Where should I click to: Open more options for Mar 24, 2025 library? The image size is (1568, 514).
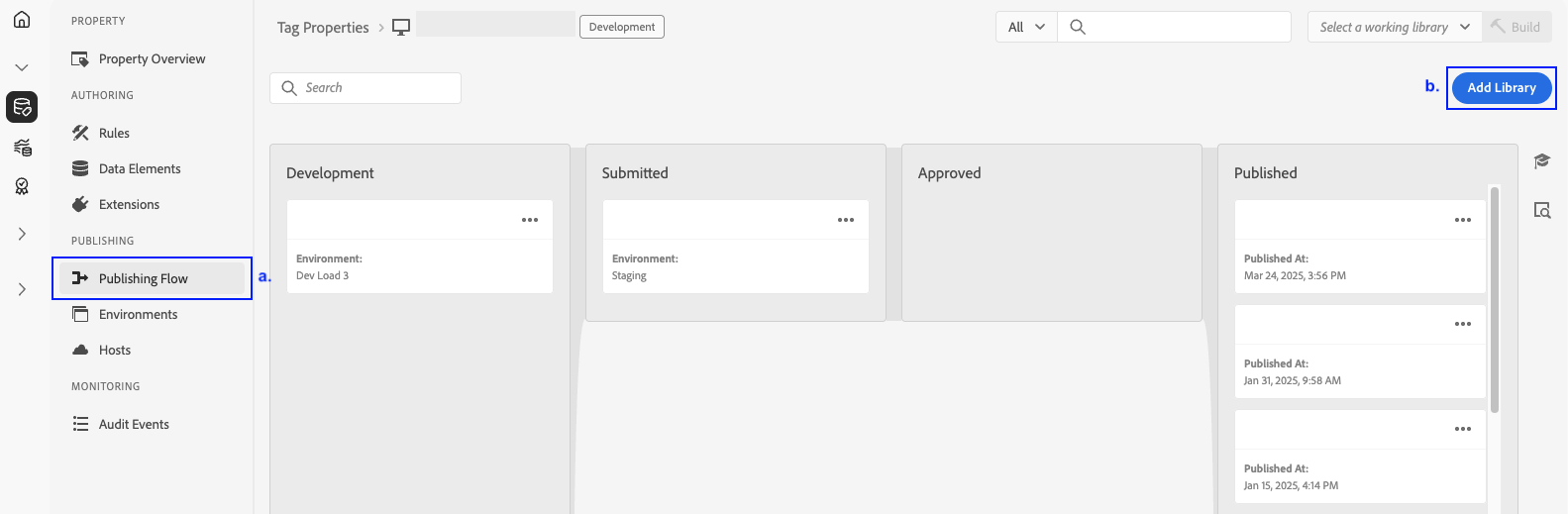(x=1463, y=220)
